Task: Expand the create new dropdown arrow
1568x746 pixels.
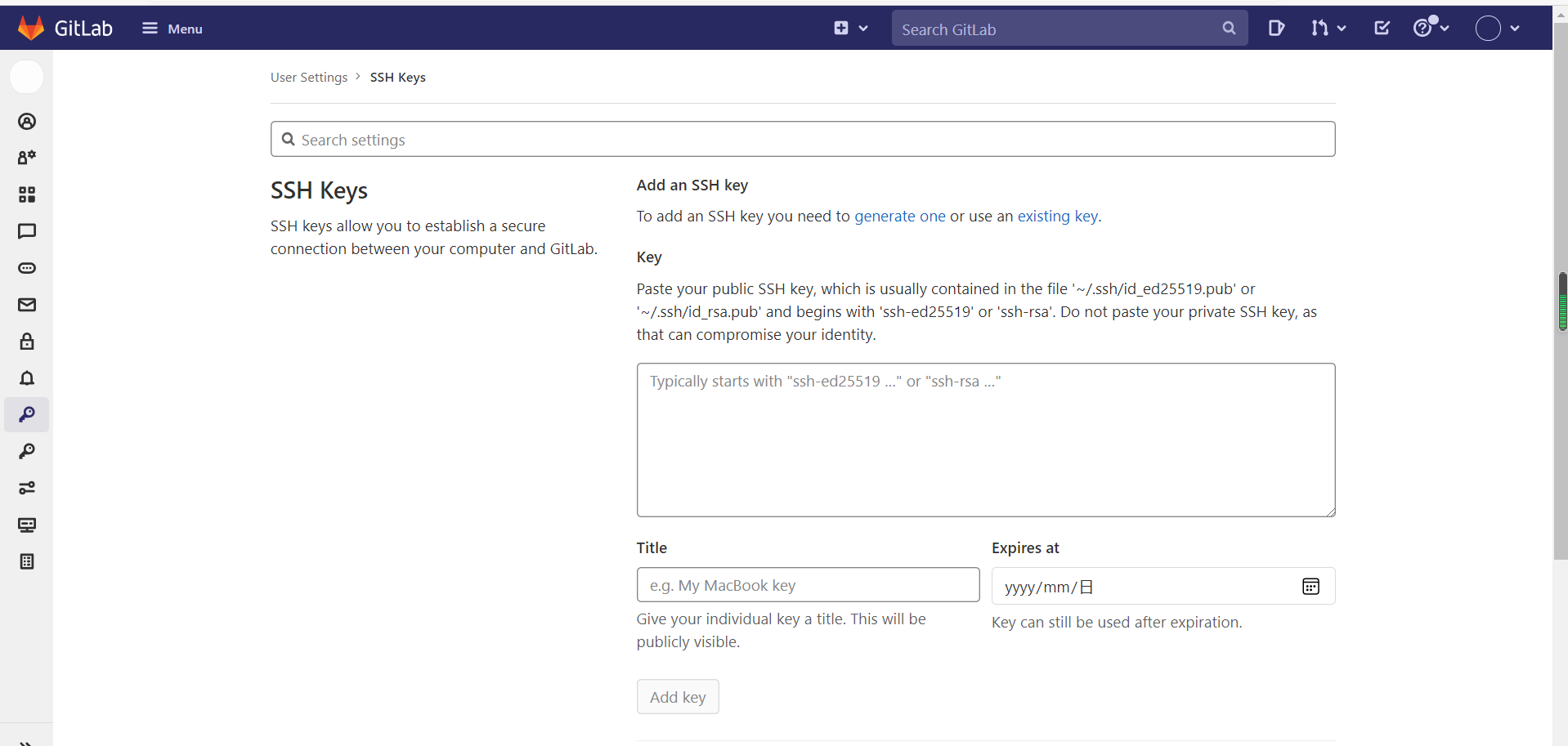Action: (863, 29)
